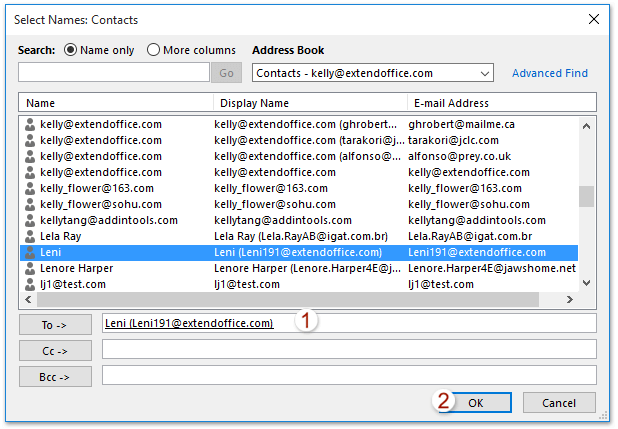The height and width of the screenshot is (429, 618).
Task: Sort by E-mail Address column header
Action: point(500,103)
